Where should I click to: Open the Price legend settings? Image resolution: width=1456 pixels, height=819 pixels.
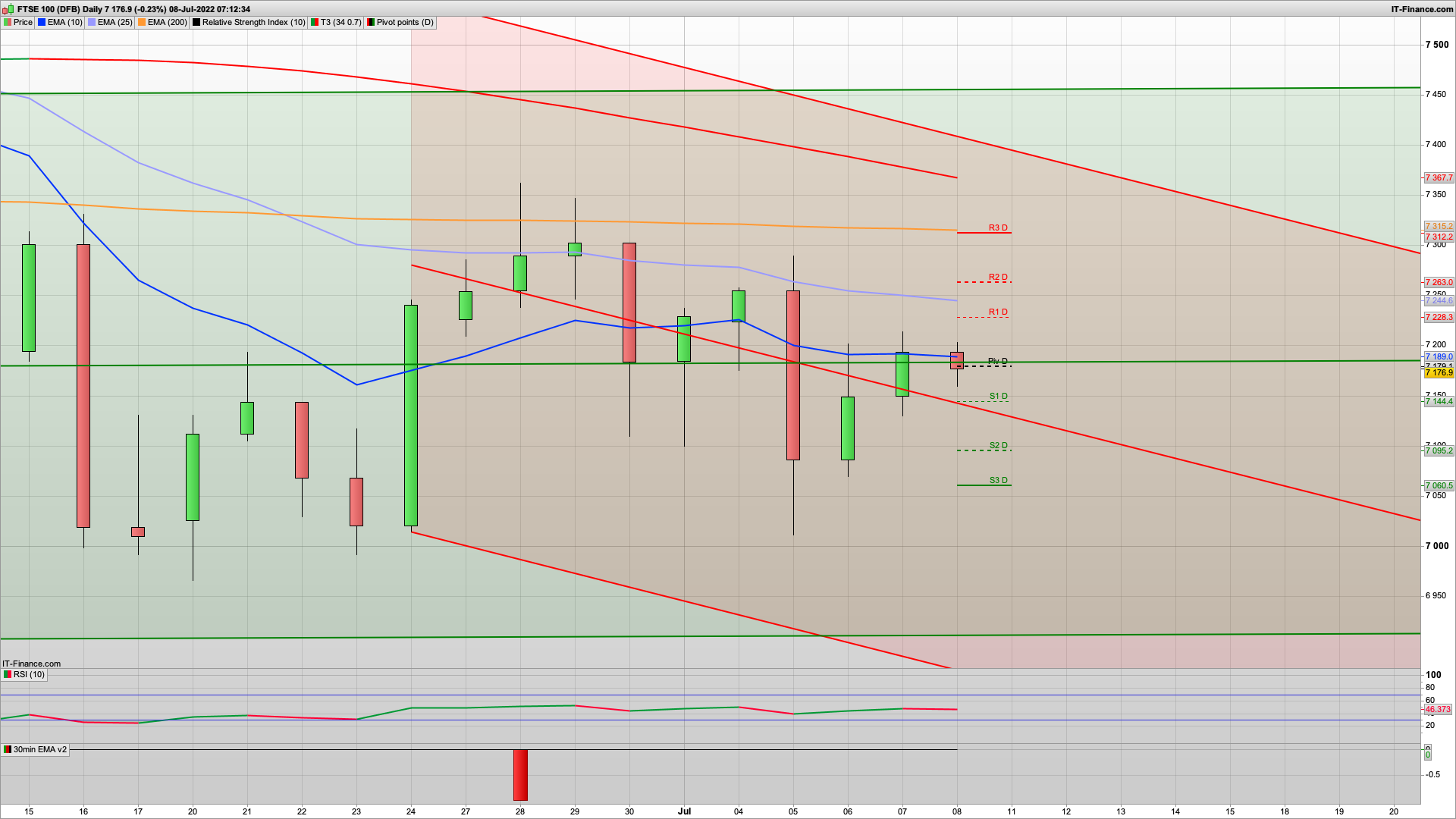[x=18, y=22]
